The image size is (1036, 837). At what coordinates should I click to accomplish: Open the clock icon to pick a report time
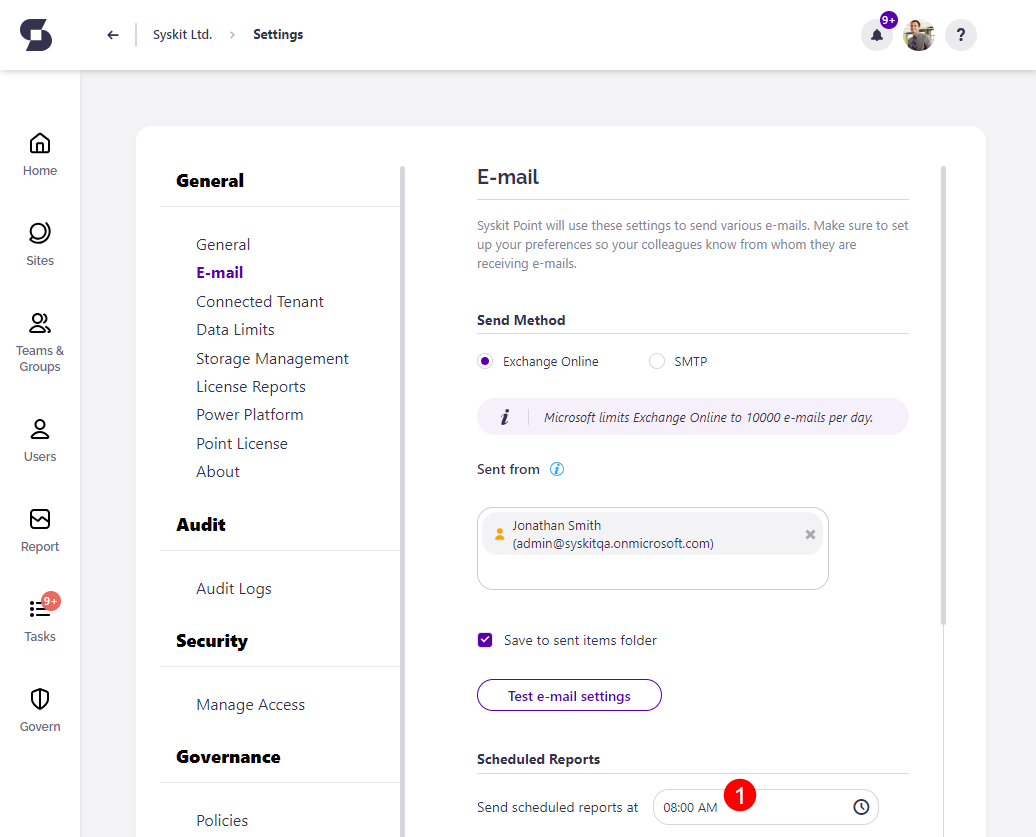click(x=861, y=807)
